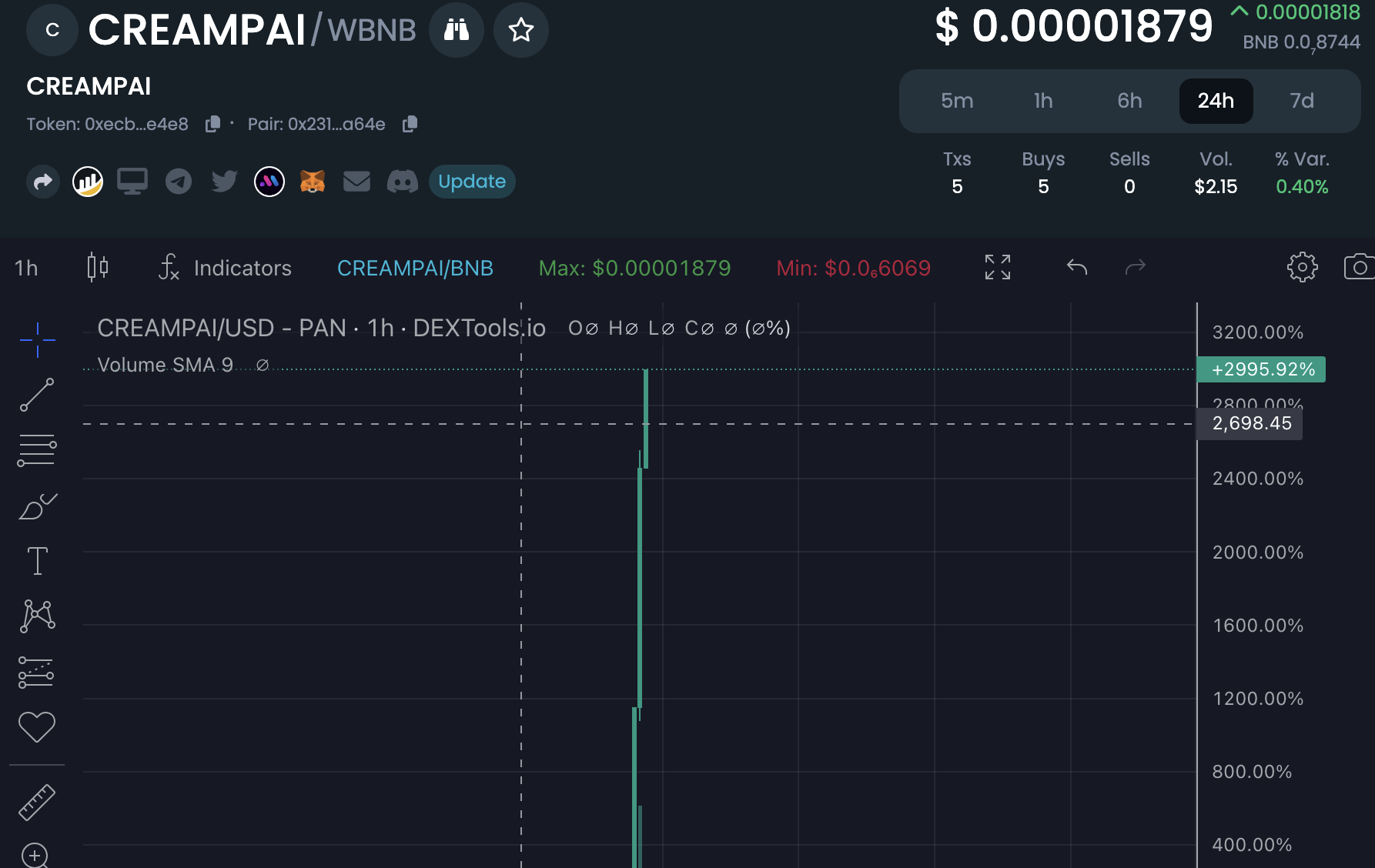Open the Twitter link icon
The height and width of the screenshot is (868, 1375).
point(224,182)
